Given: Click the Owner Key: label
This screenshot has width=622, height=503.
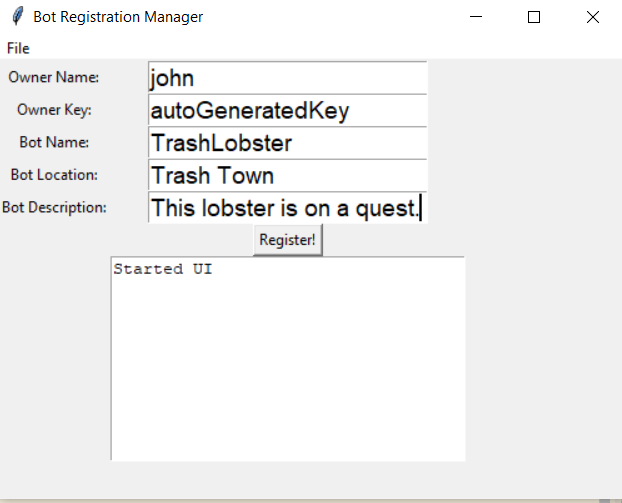Looking at the screenshot, I should (54, 110).
